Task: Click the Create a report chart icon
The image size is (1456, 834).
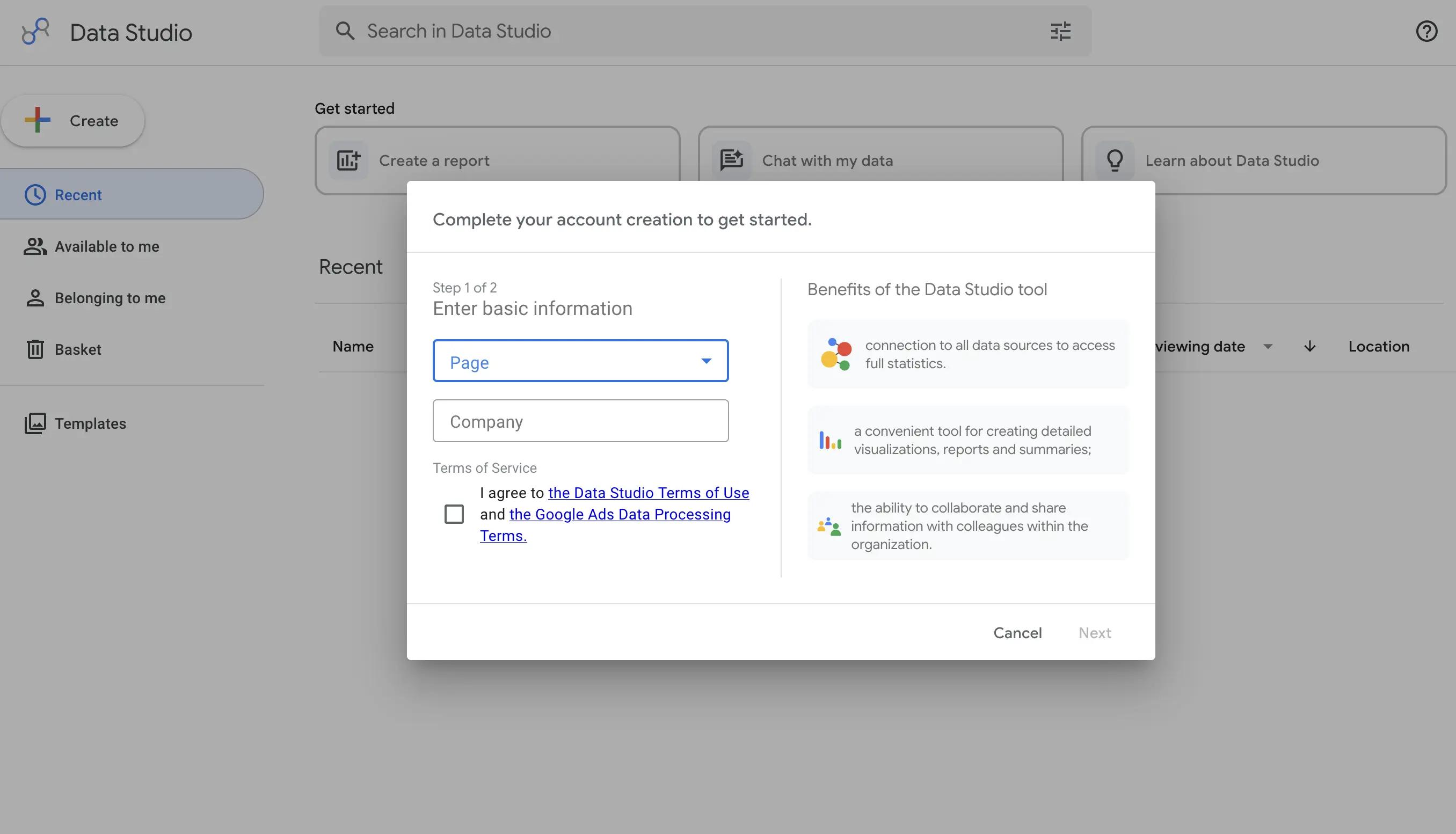Action: click(348, 160)
